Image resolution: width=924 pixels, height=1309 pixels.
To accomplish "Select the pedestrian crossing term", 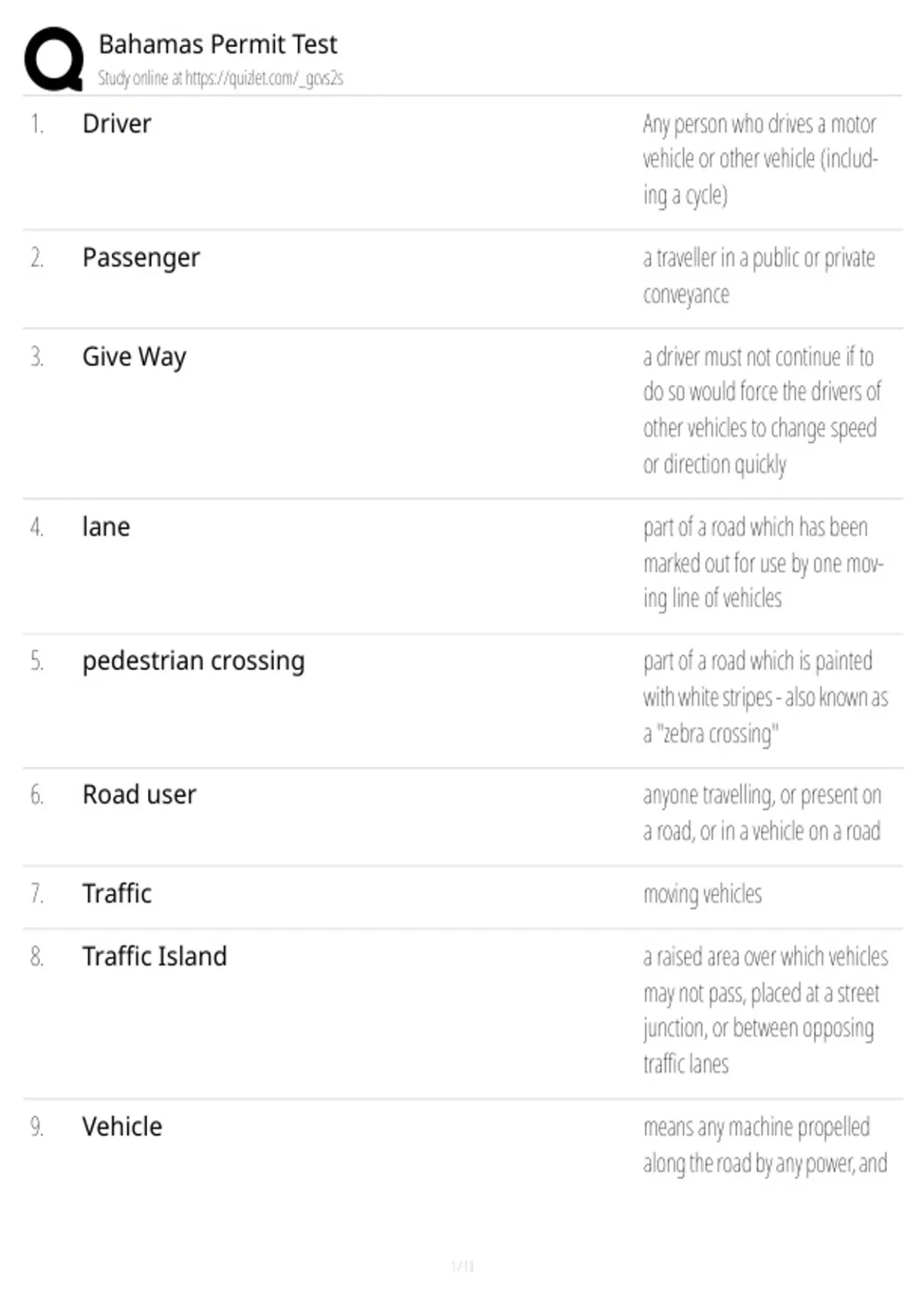I will pos(194,661).
